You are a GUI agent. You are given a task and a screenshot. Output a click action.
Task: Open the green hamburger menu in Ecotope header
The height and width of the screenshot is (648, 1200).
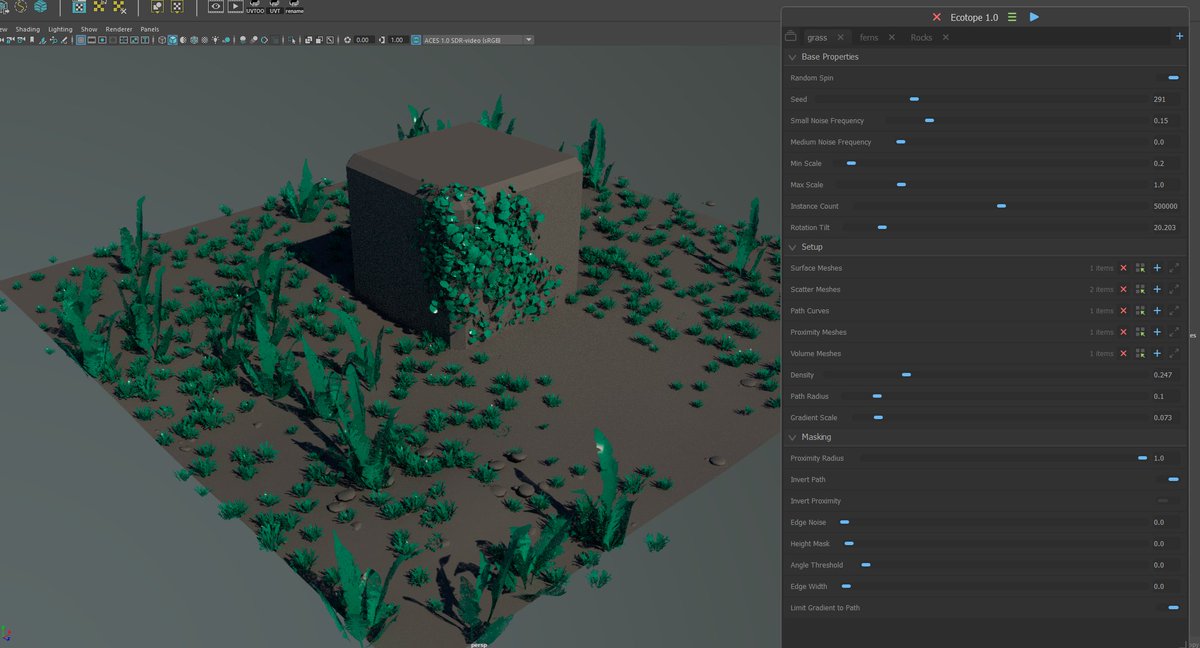[1012, 17]
